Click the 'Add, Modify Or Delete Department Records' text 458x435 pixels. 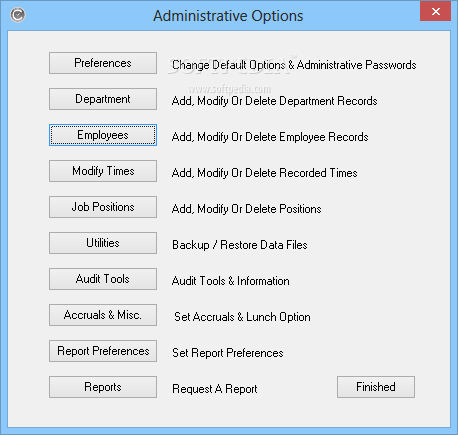pyautogui.click(x=274, y=101)
